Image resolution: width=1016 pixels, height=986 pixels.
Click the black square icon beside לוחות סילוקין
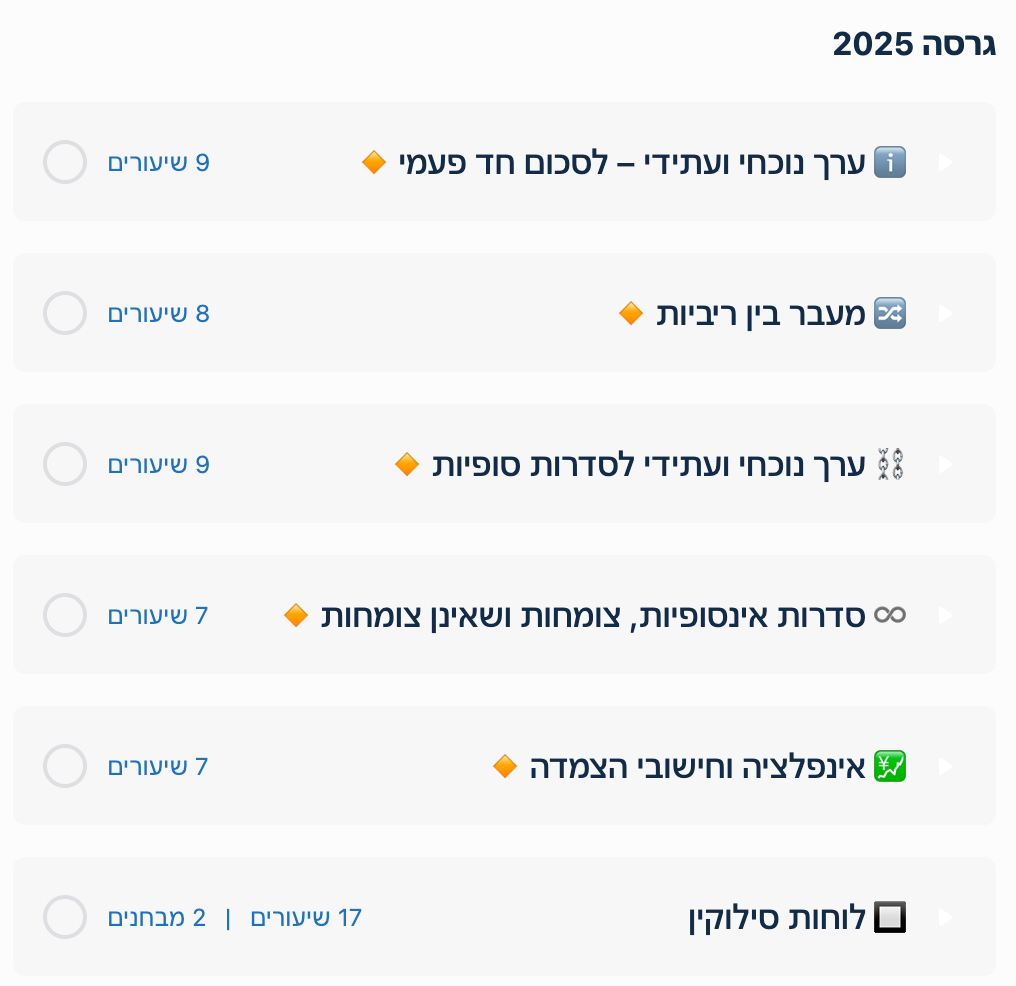pos(889,917)
